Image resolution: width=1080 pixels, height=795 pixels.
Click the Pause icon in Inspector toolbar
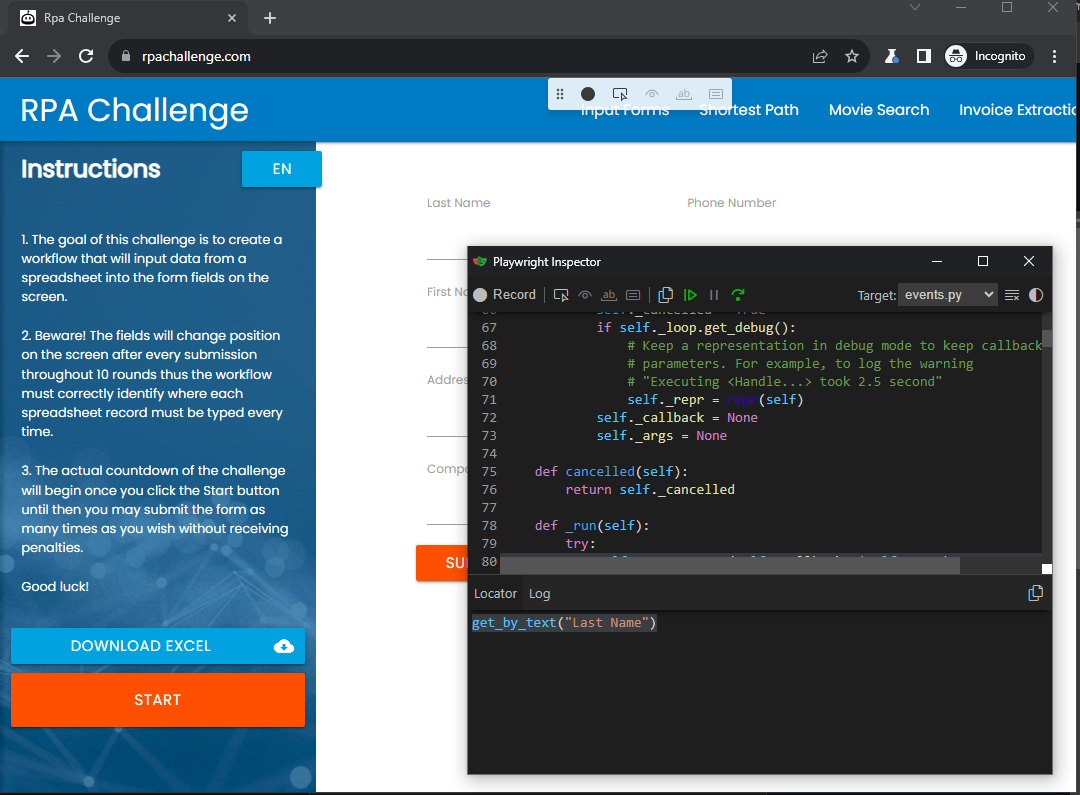pos(714,295)
